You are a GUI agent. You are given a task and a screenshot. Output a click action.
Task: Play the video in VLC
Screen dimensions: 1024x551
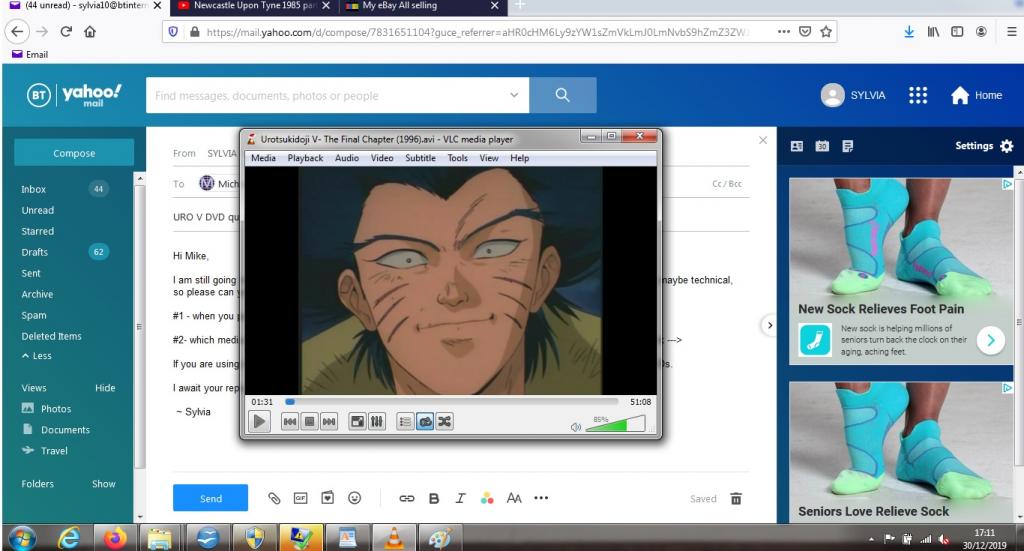pyautogui.click(x=259, y=422)
